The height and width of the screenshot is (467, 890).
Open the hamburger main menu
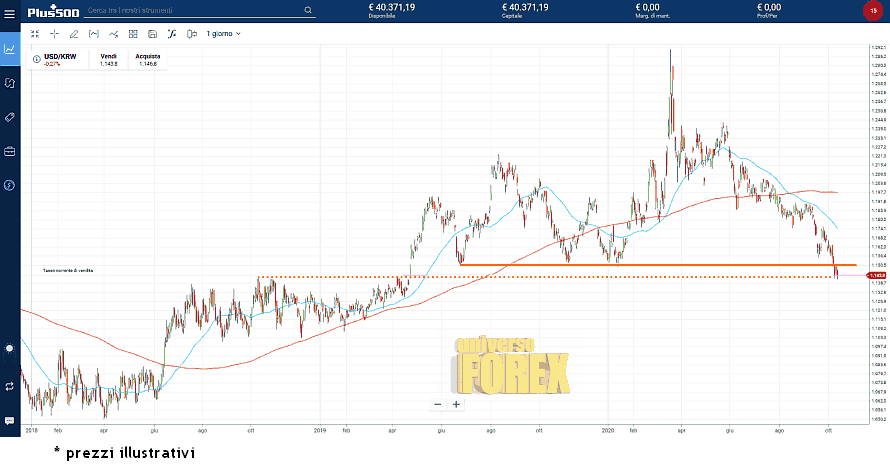(x=9, y=11)
